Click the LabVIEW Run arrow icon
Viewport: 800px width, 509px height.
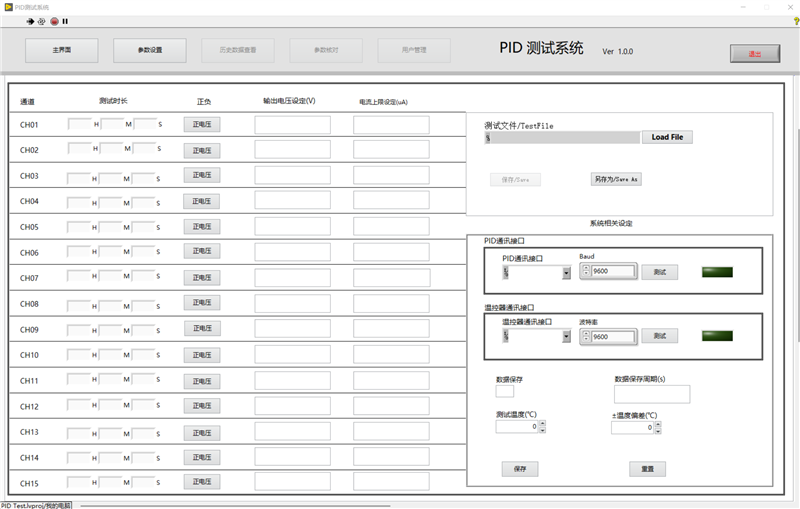click(30, 20)
